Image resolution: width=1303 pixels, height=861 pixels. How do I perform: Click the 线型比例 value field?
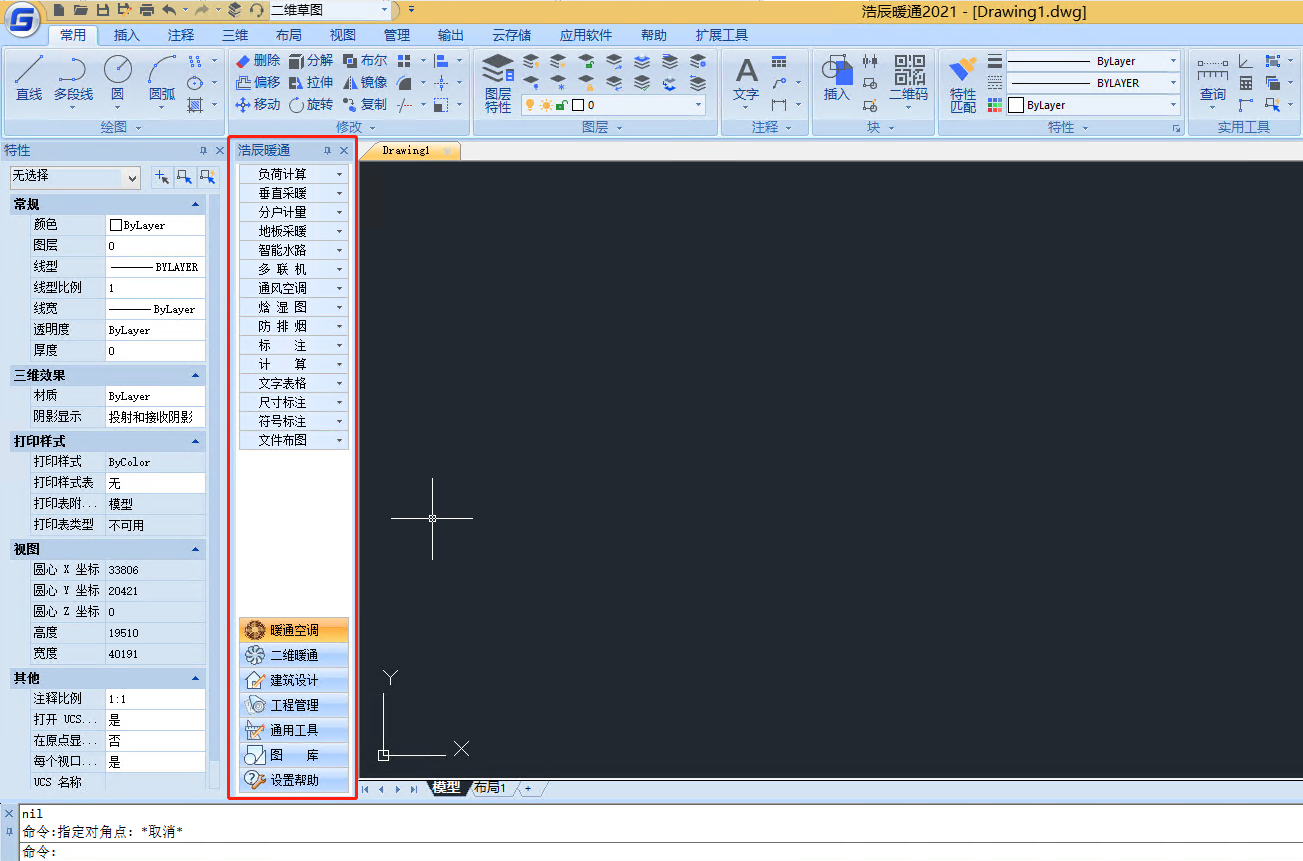pyautogui.click(x=155, y=287)
